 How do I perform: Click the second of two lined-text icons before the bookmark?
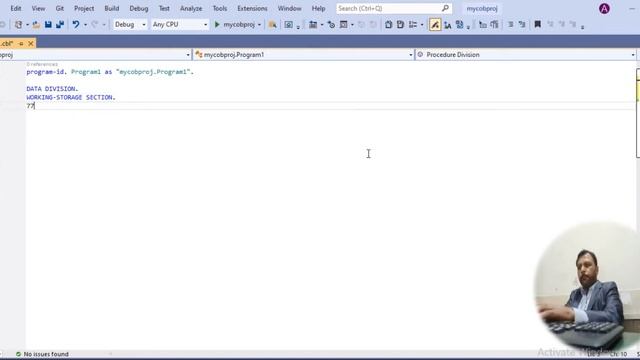(x=522, y=25)
